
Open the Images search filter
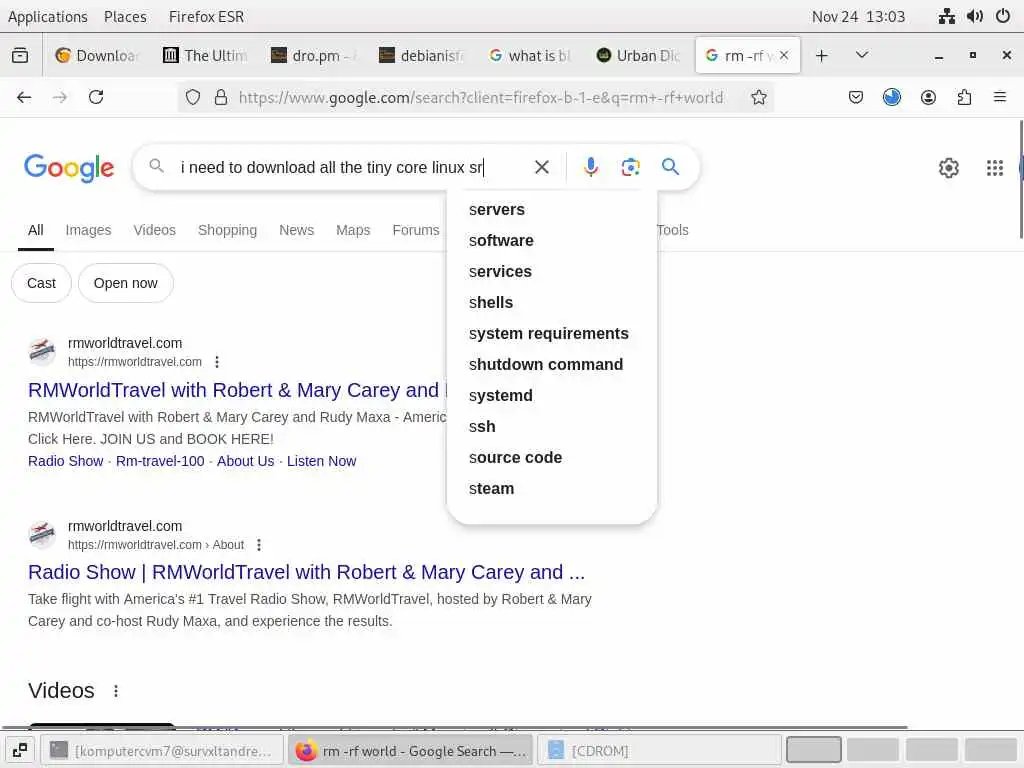[88, 230]
